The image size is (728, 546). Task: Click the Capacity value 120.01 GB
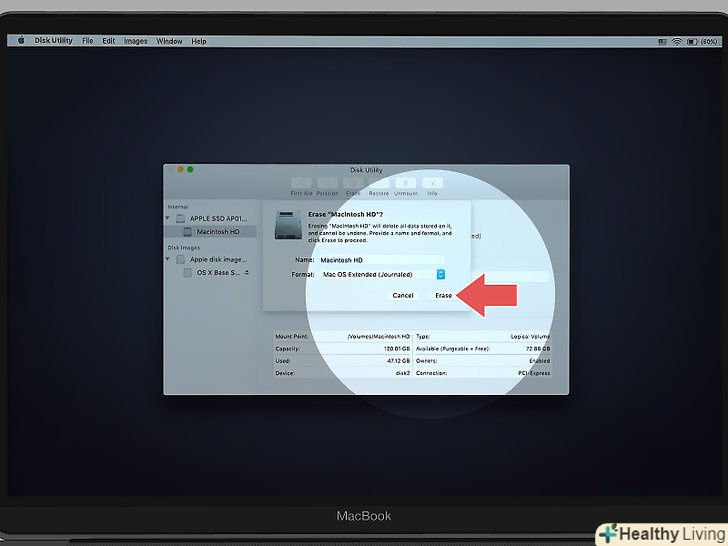tap(397, 349)
